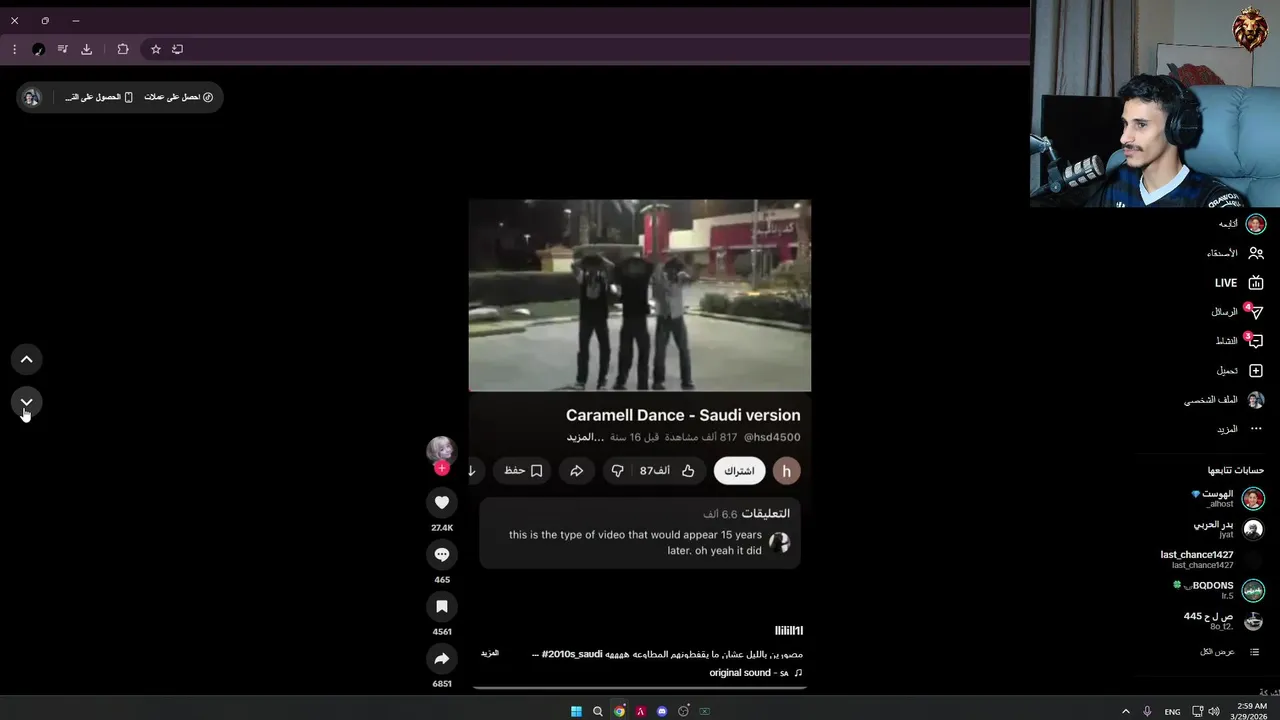
Task: Open the original sound - SA link
Action: coord(756,673)
